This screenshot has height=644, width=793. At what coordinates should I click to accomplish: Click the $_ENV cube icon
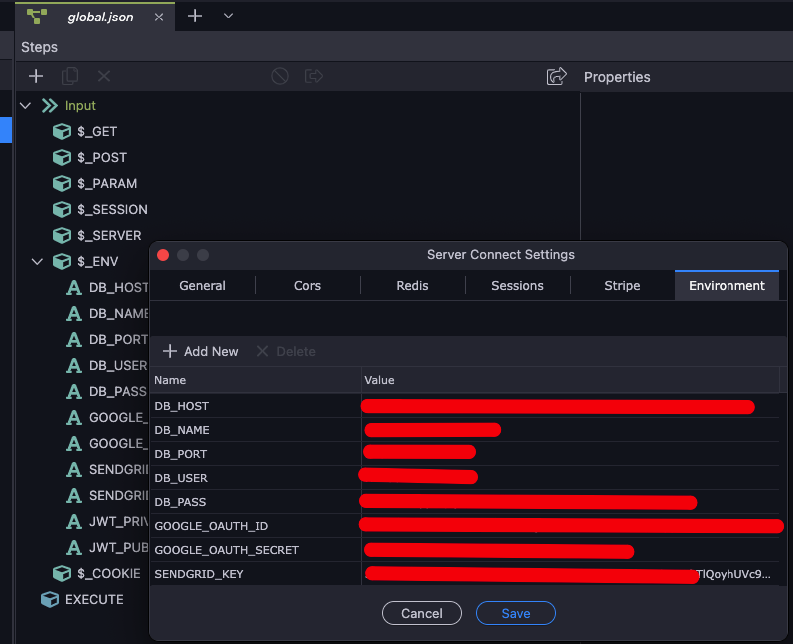pyautogui.click(x=62, y=262)
